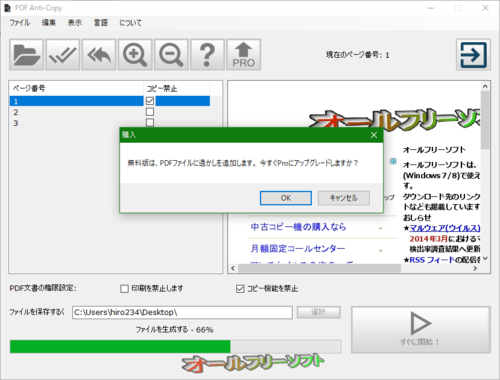The height and width of the screenshot is (380, 500).
Task: Open the について menu
Action: pyautogui.click(x=130, y=23)
